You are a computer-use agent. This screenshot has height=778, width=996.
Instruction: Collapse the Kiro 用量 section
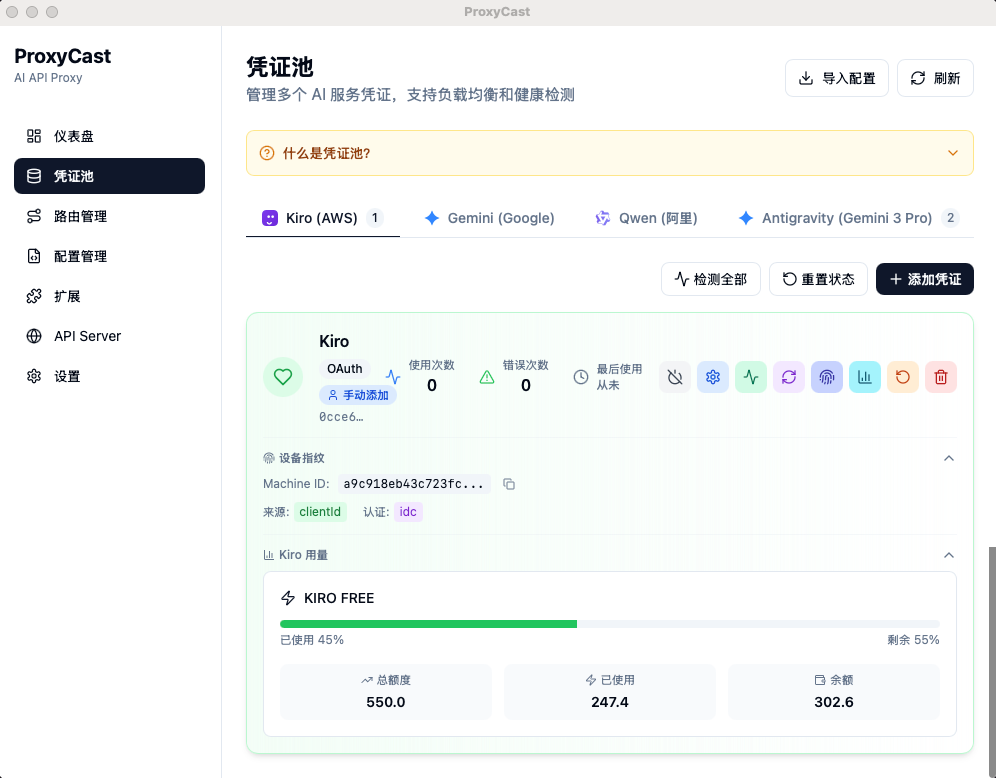949,555
